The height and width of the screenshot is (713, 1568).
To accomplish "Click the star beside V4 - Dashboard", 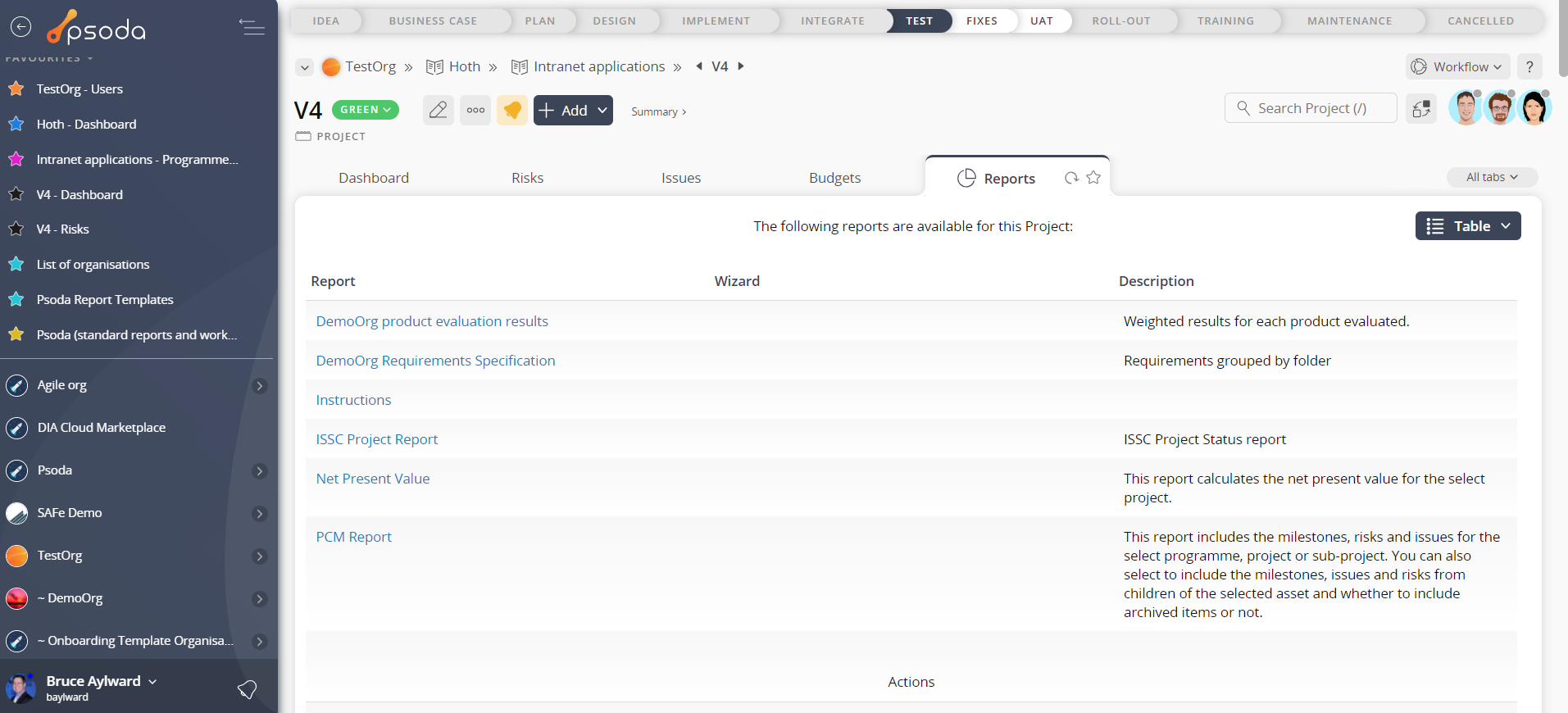I will tap(16, 194).
